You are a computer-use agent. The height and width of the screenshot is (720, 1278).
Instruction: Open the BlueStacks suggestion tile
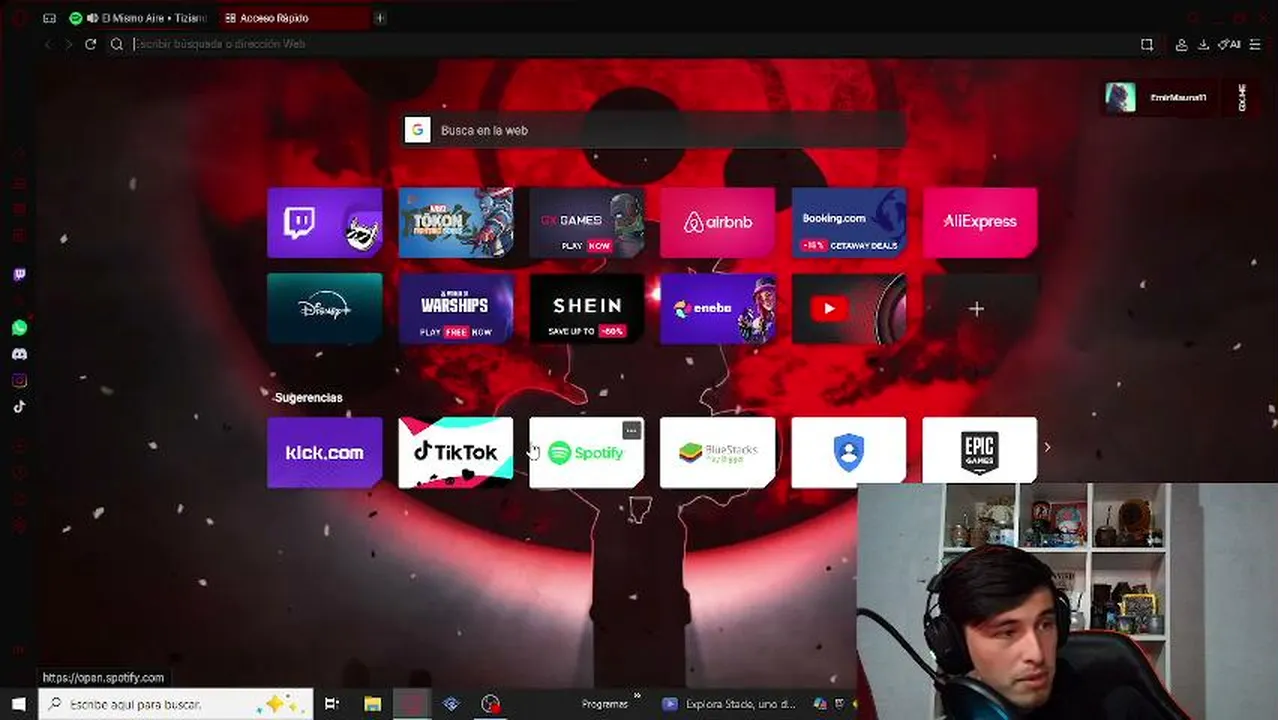click(718, 452)
